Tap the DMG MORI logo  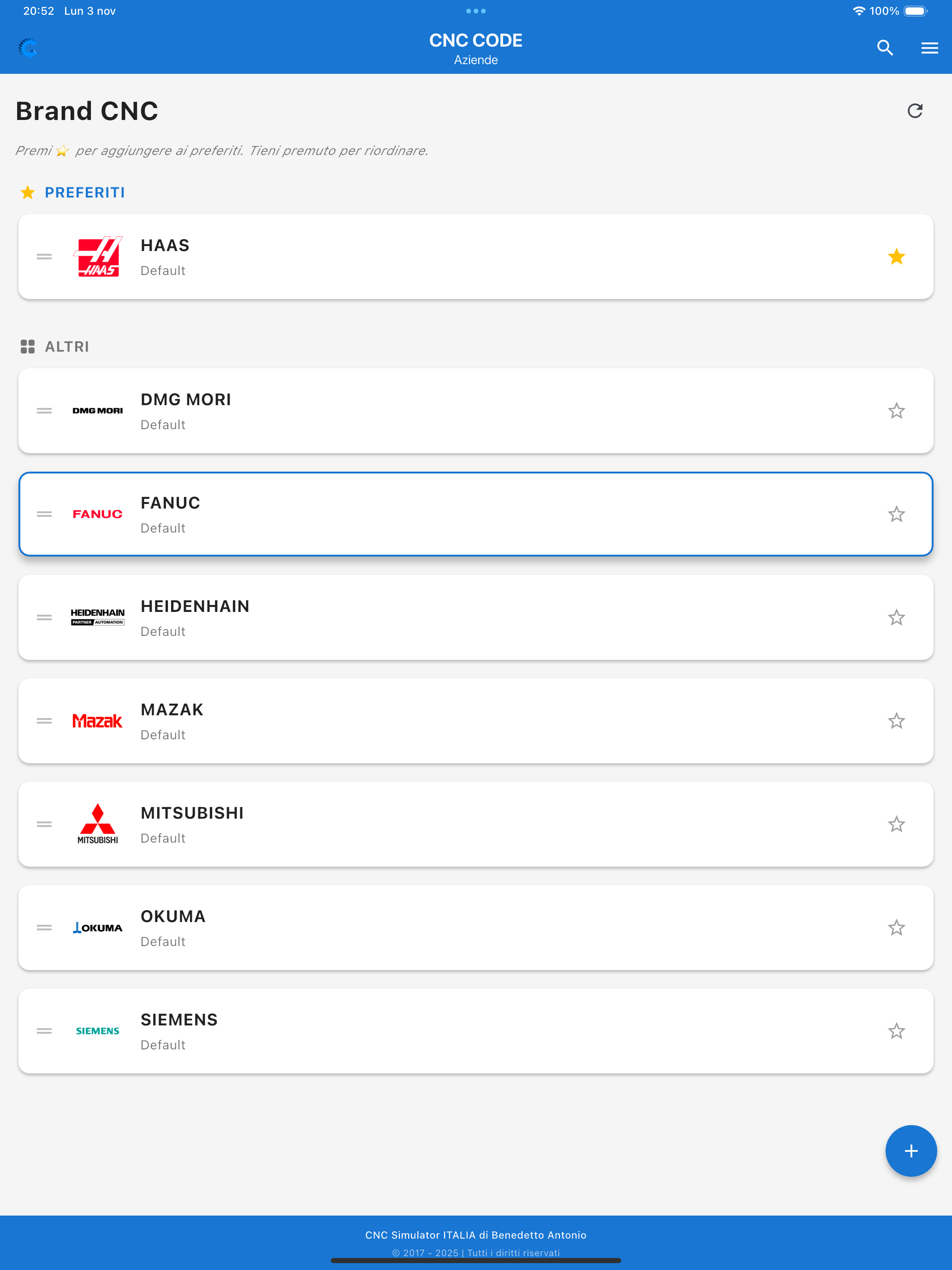point(98,411)
